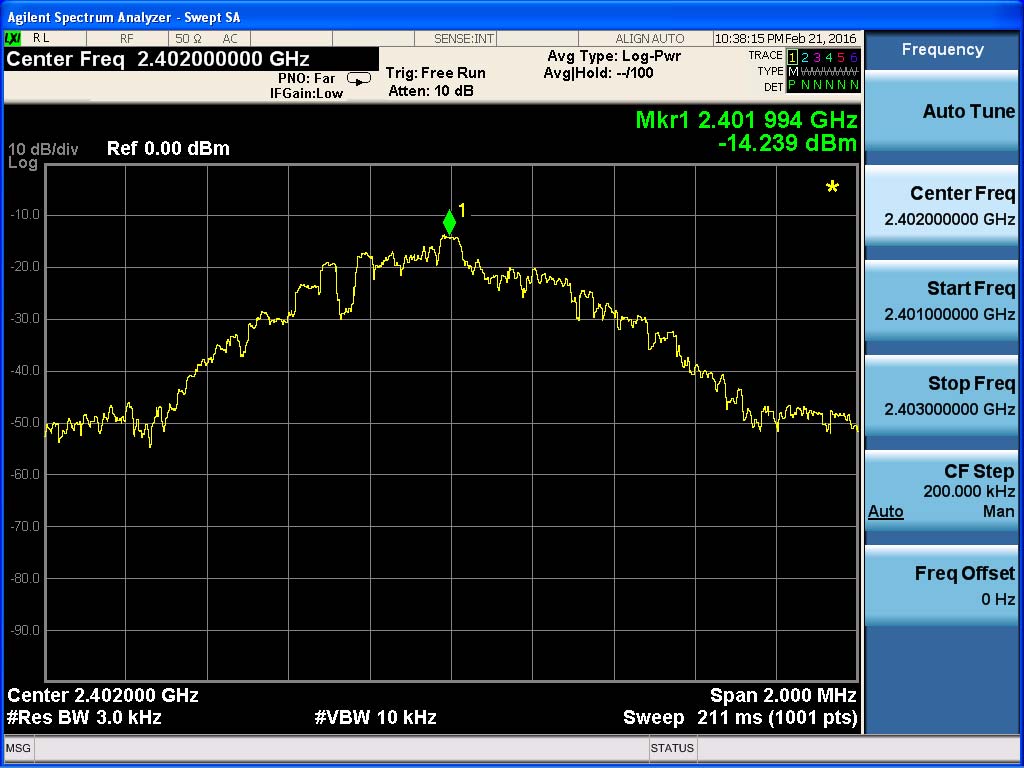The width and height of the screenshot is (1024, 768).
Task: Click the Sweep 211 ms (1001 pts) text
Action: (740, 718)
